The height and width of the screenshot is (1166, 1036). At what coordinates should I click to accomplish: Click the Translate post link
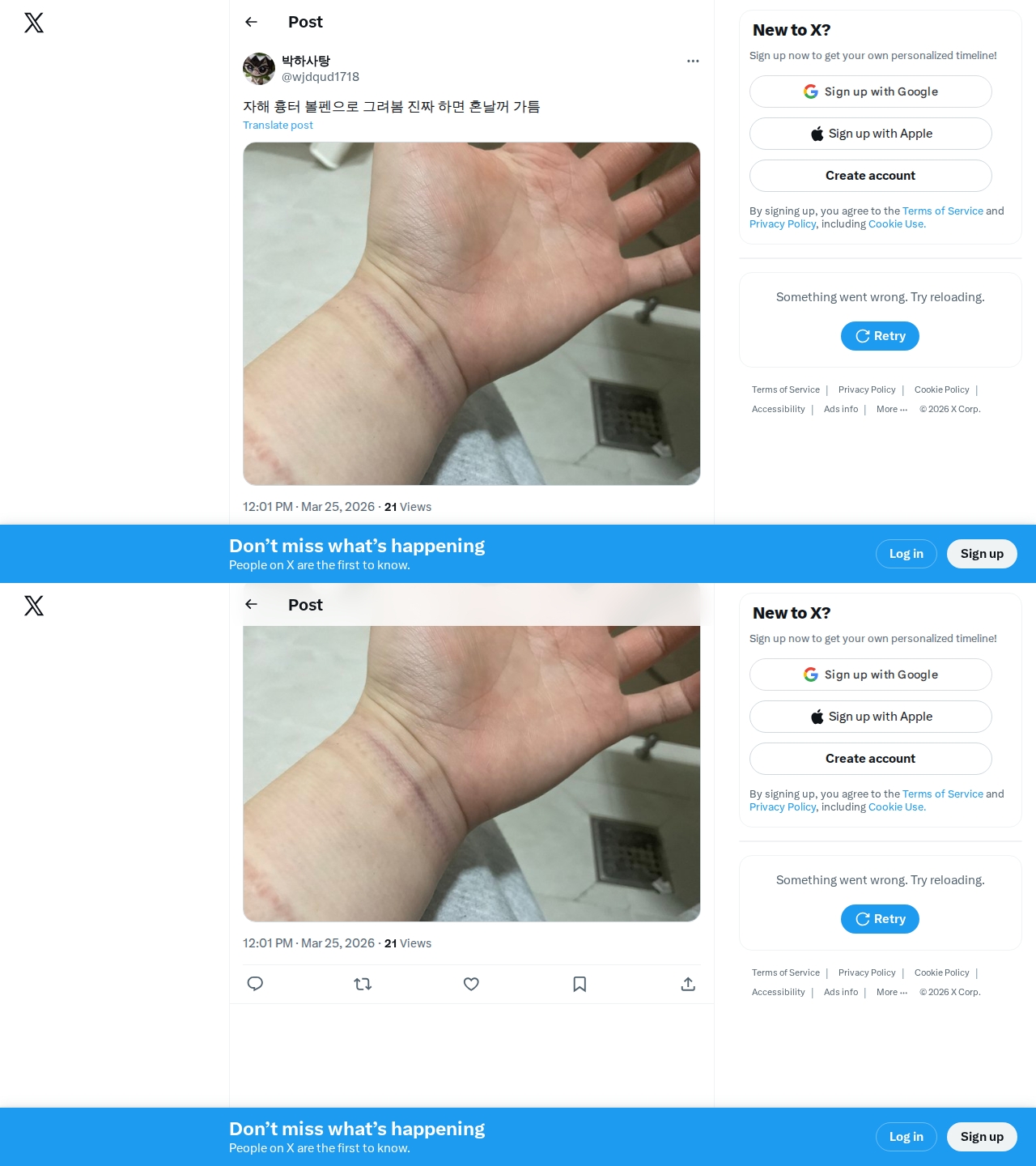(278, 125)
